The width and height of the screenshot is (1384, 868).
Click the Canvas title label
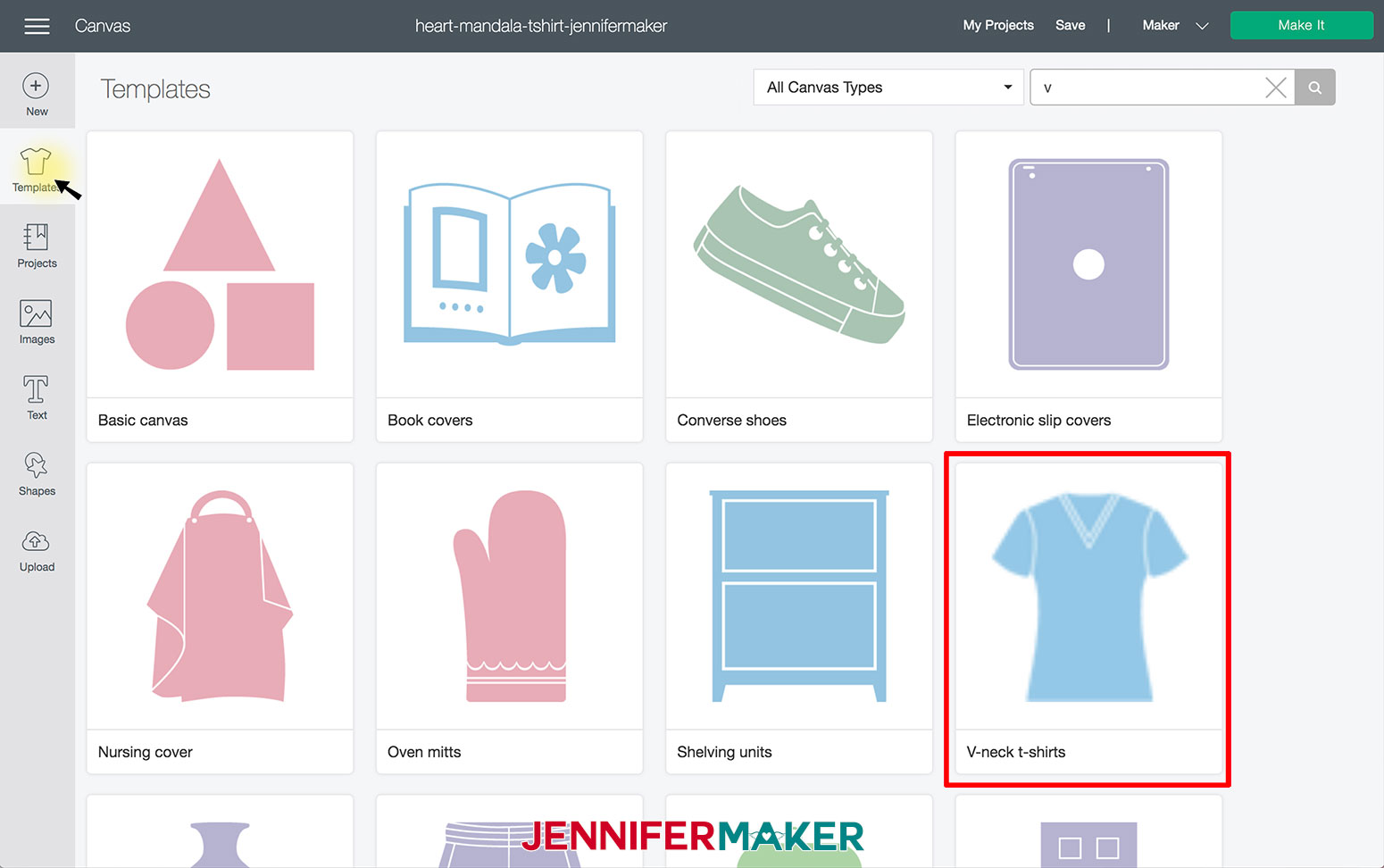pos(103,26)
